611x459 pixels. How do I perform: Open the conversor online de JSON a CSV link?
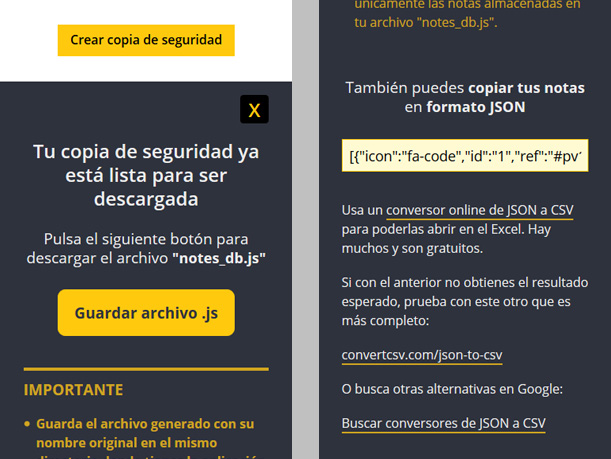(x=479, y=210)
